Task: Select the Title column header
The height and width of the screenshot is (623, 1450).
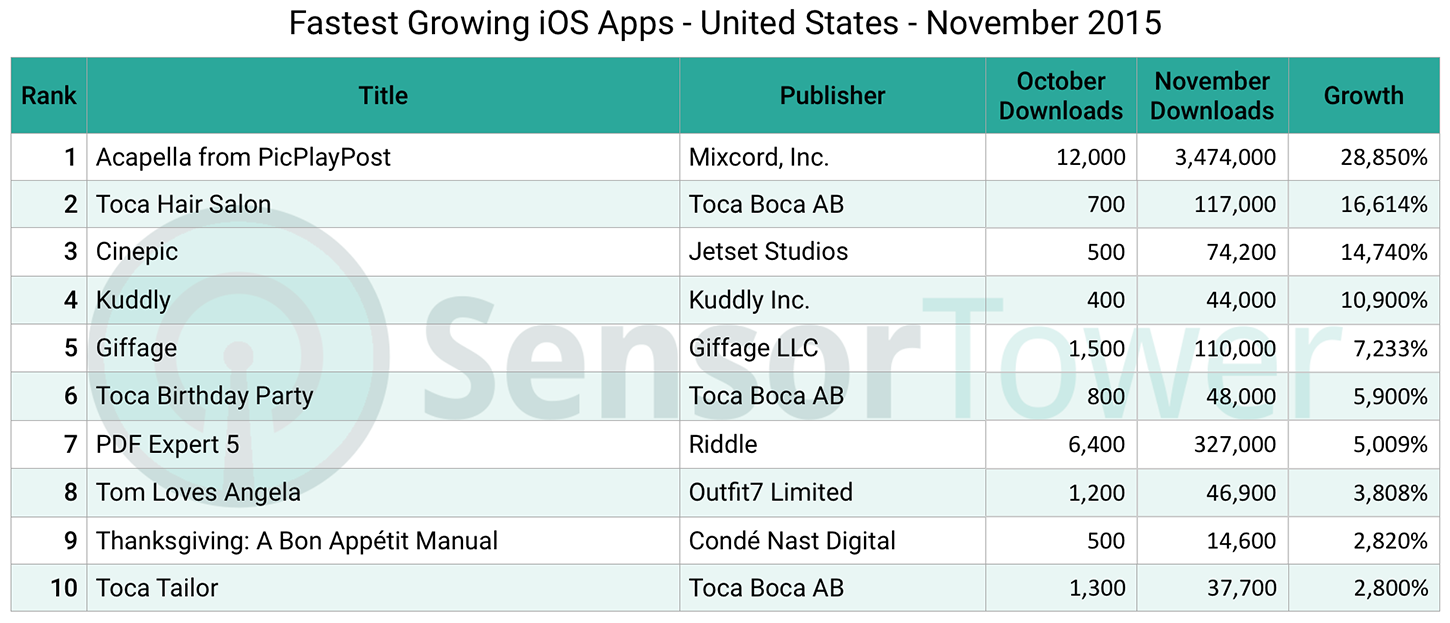Action: (383, 96)
